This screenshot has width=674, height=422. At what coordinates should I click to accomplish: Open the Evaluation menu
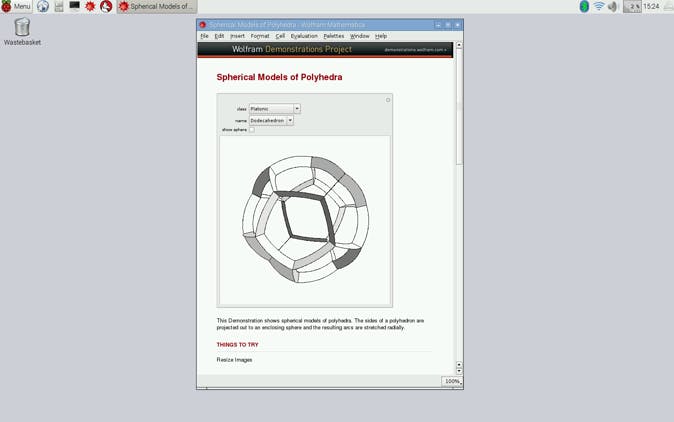click(304, 36)
